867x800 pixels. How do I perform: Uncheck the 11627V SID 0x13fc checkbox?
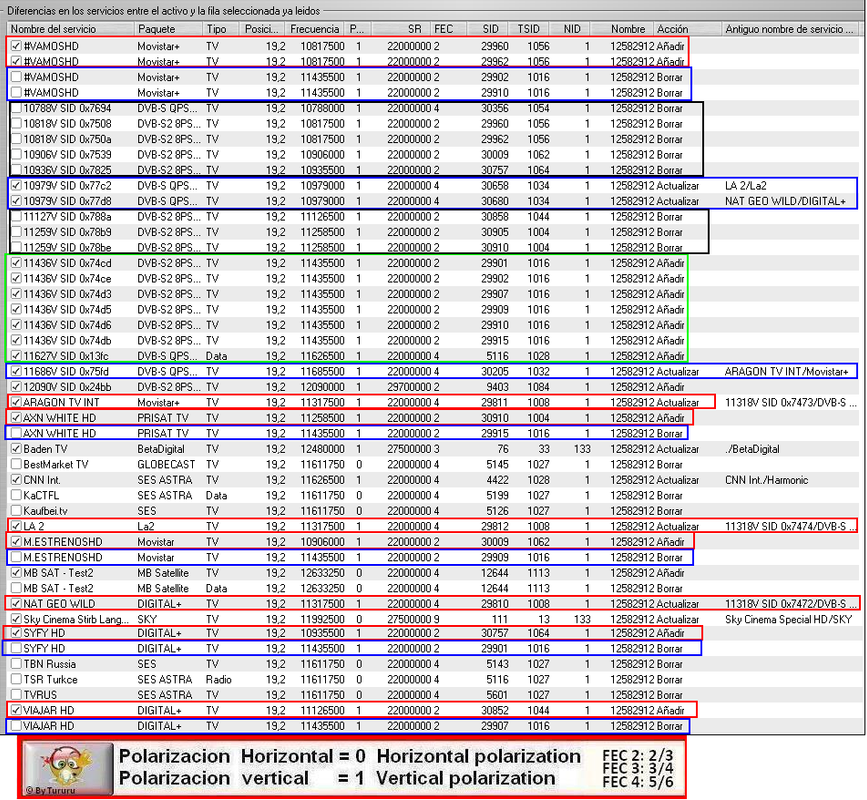click(16, 356)
